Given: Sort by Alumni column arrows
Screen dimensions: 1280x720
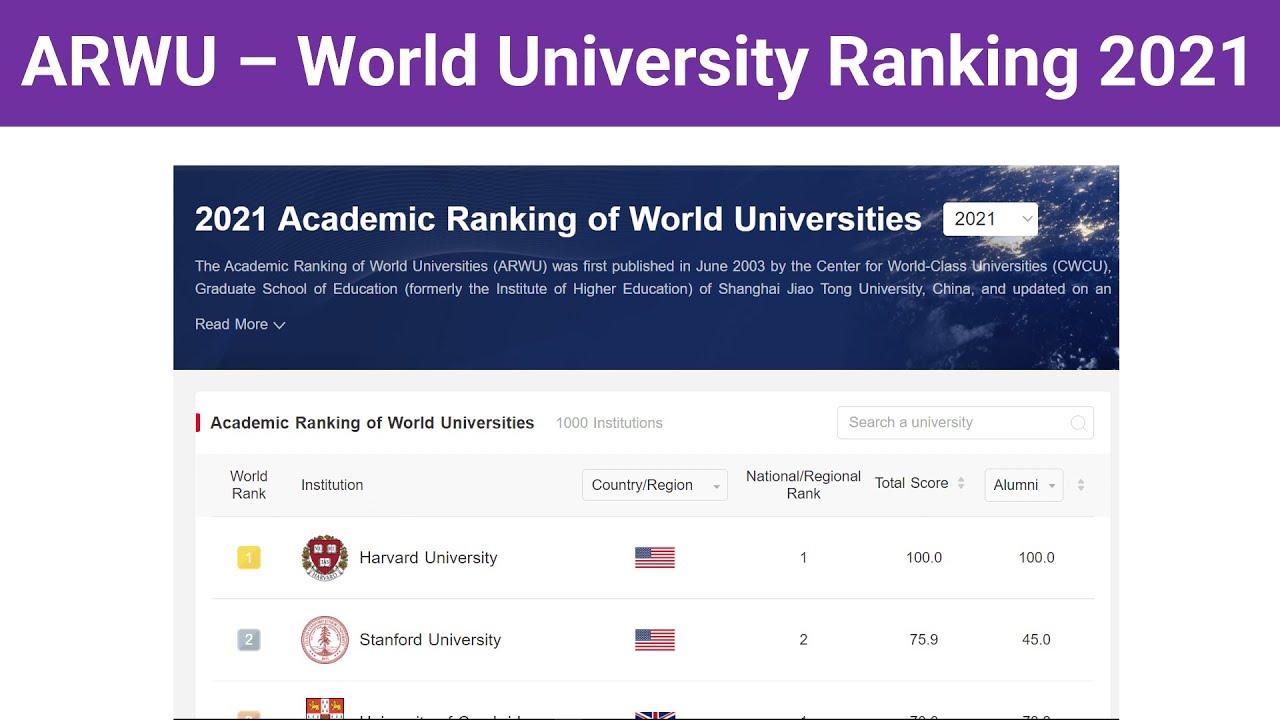Looking at the screenshot, I should (x=1081, y=485).
